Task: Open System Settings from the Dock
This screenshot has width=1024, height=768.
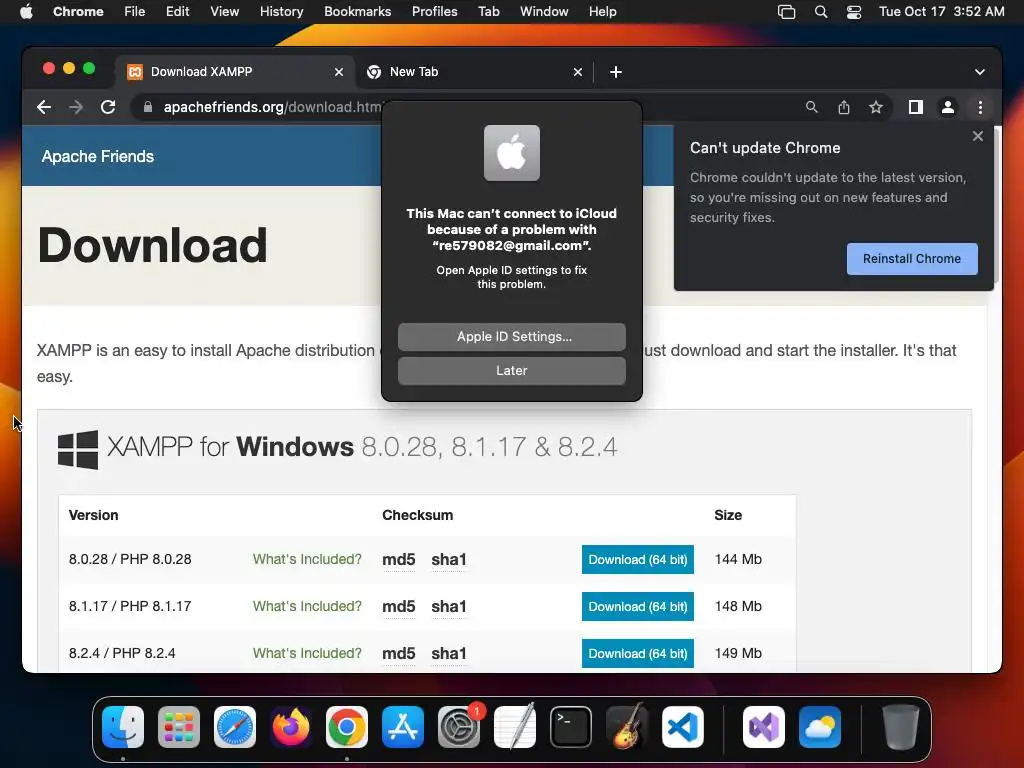Action: tap(458, 727)
